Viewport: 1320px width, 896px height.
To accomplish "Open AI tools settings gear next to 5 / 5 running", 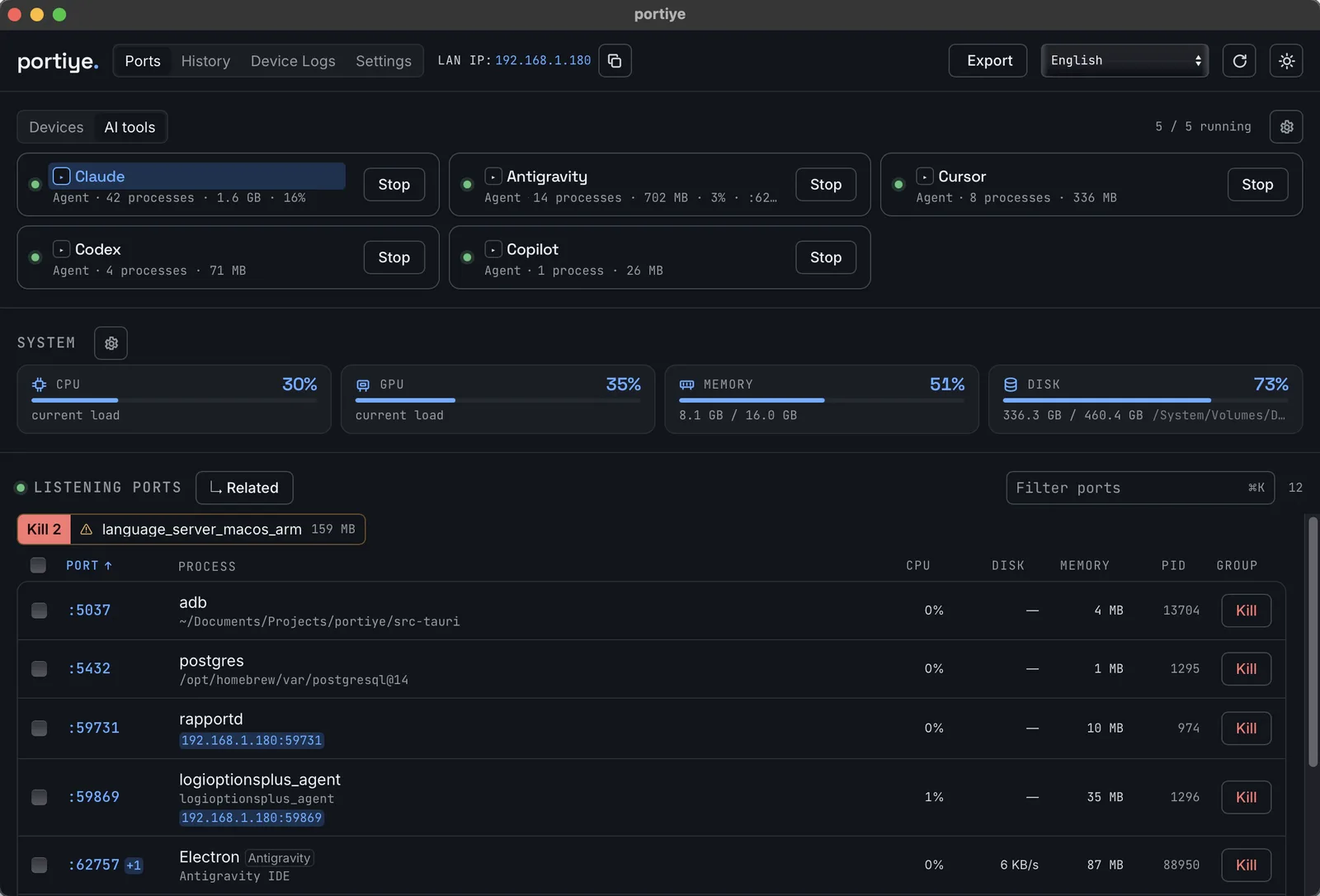I will pyautogui.click(x=1286, y=126).
